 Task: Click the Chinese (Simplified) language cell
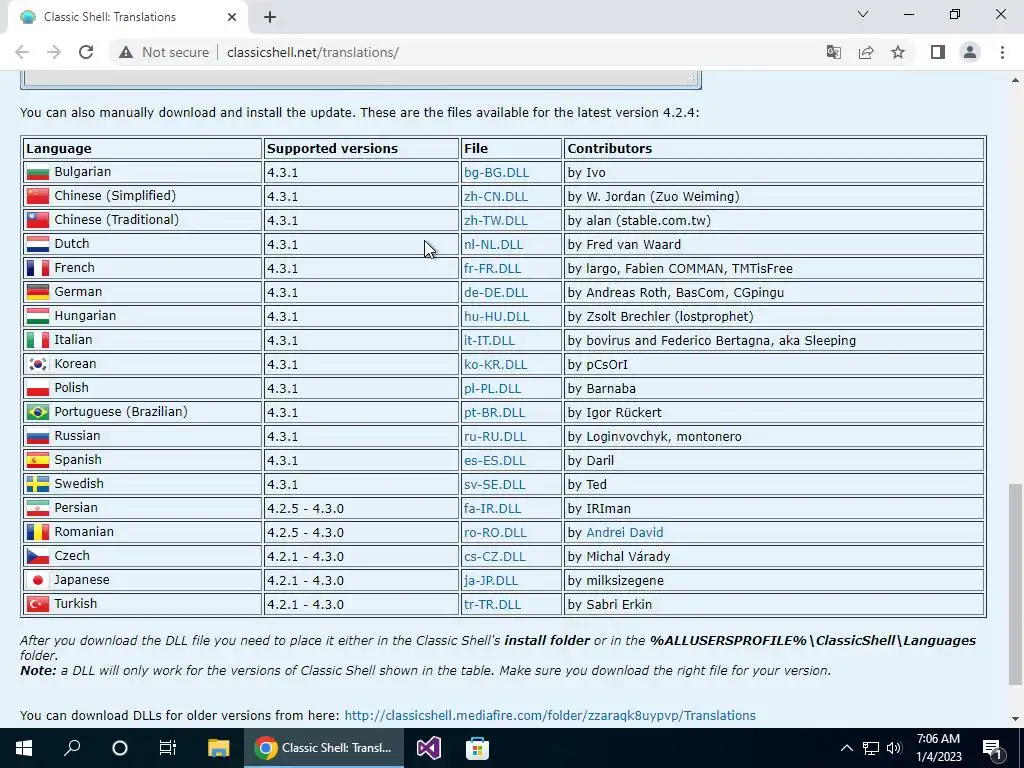point(142,197)
